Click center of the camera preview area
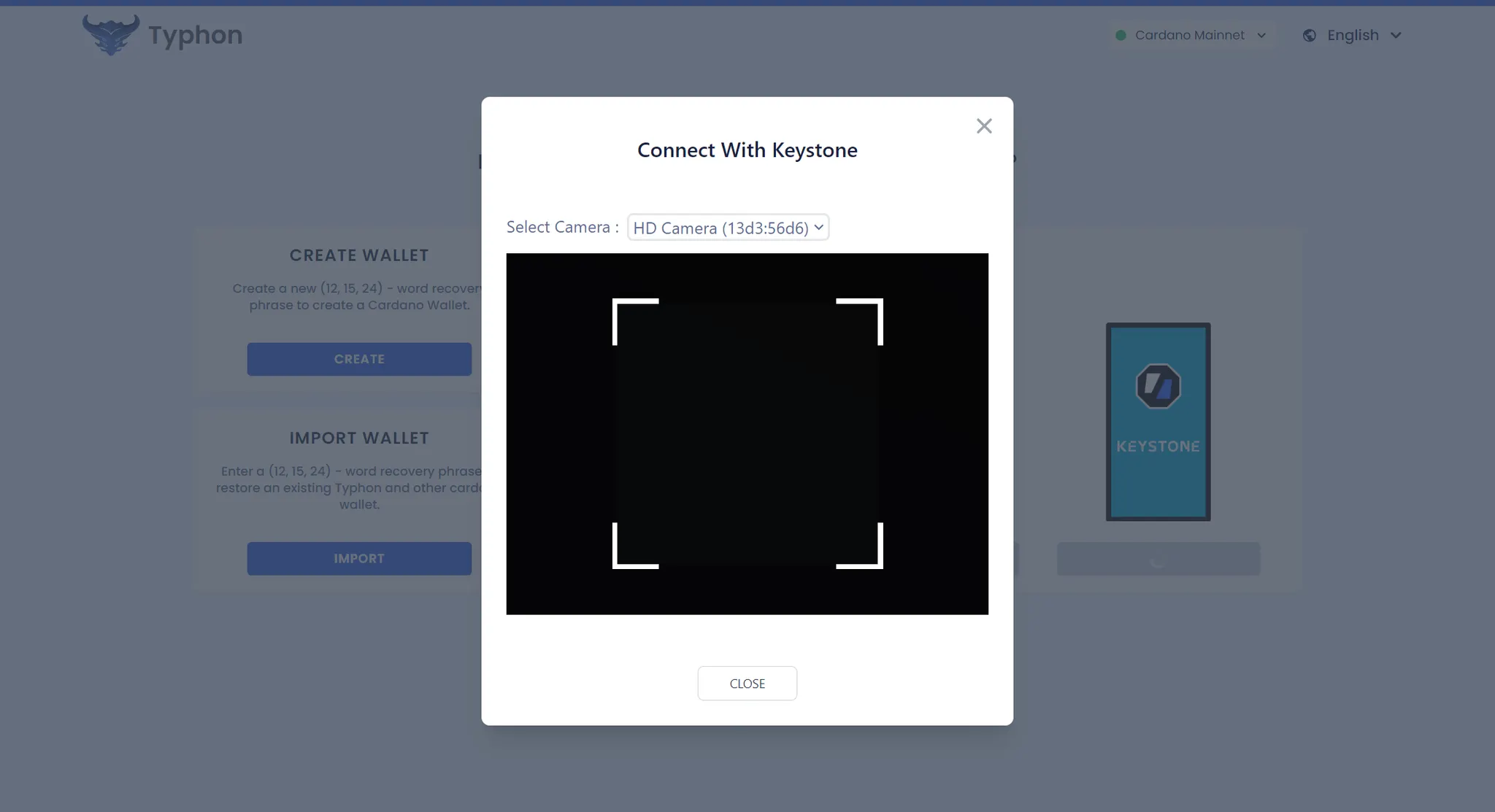 (x=747, y=433)
